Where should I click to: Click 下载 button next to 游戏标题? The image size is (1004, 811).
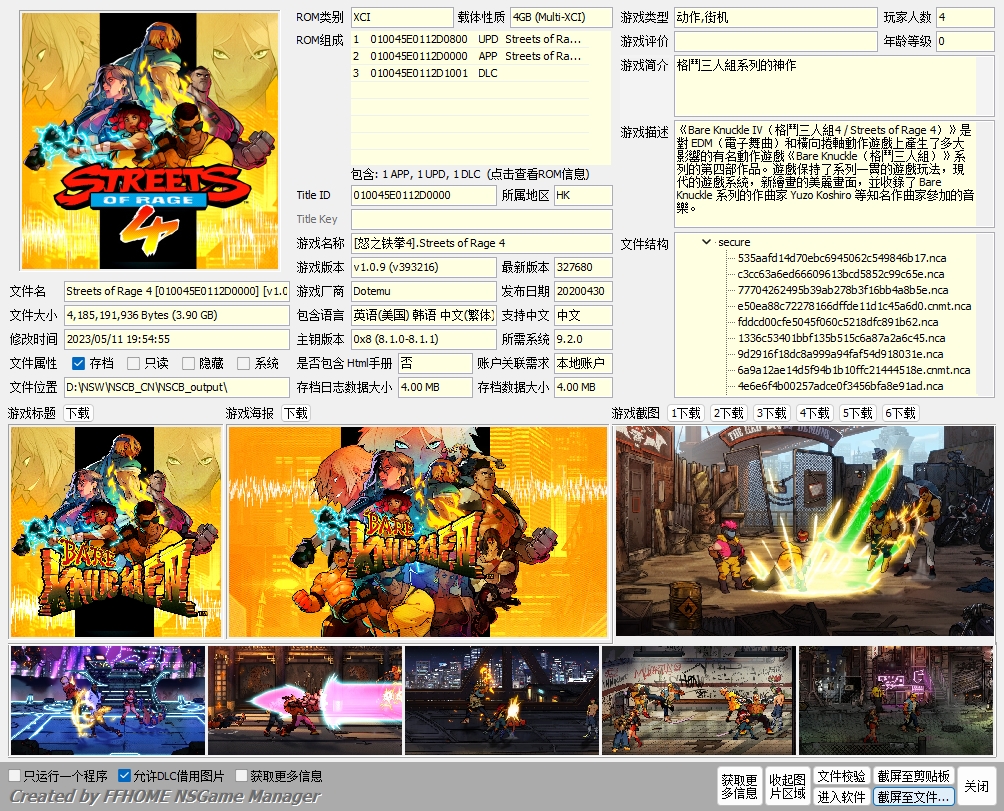click(78, 414)
